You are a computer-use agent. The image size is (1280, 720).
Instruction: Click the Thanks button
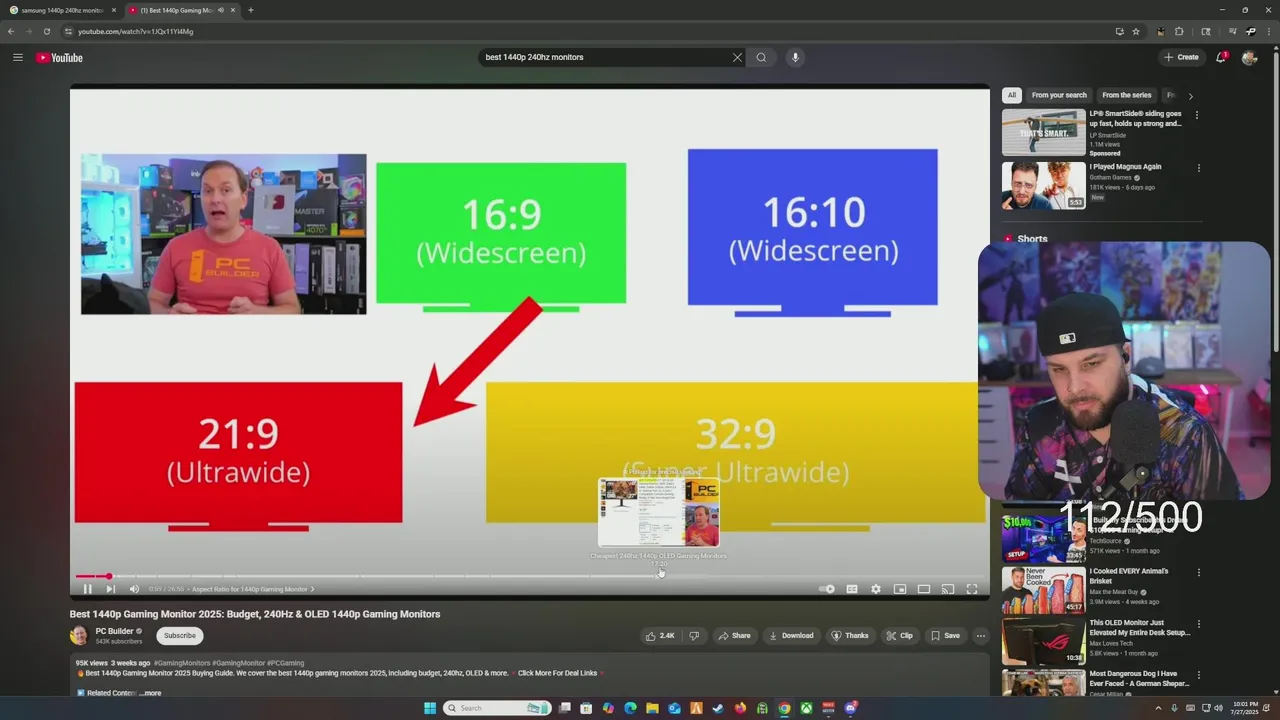pos(850,635)
